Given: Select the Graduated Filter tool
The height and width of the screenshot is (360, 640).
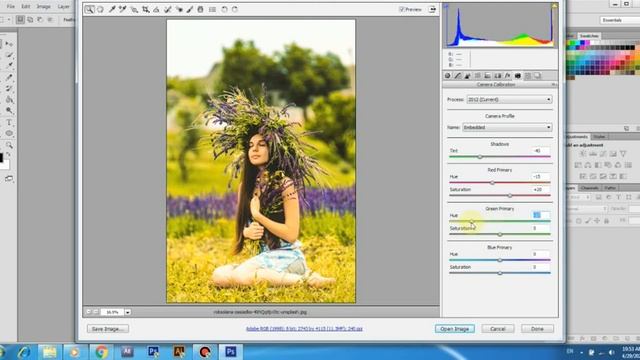Looking at the screenshot, I should click(200, 9).
